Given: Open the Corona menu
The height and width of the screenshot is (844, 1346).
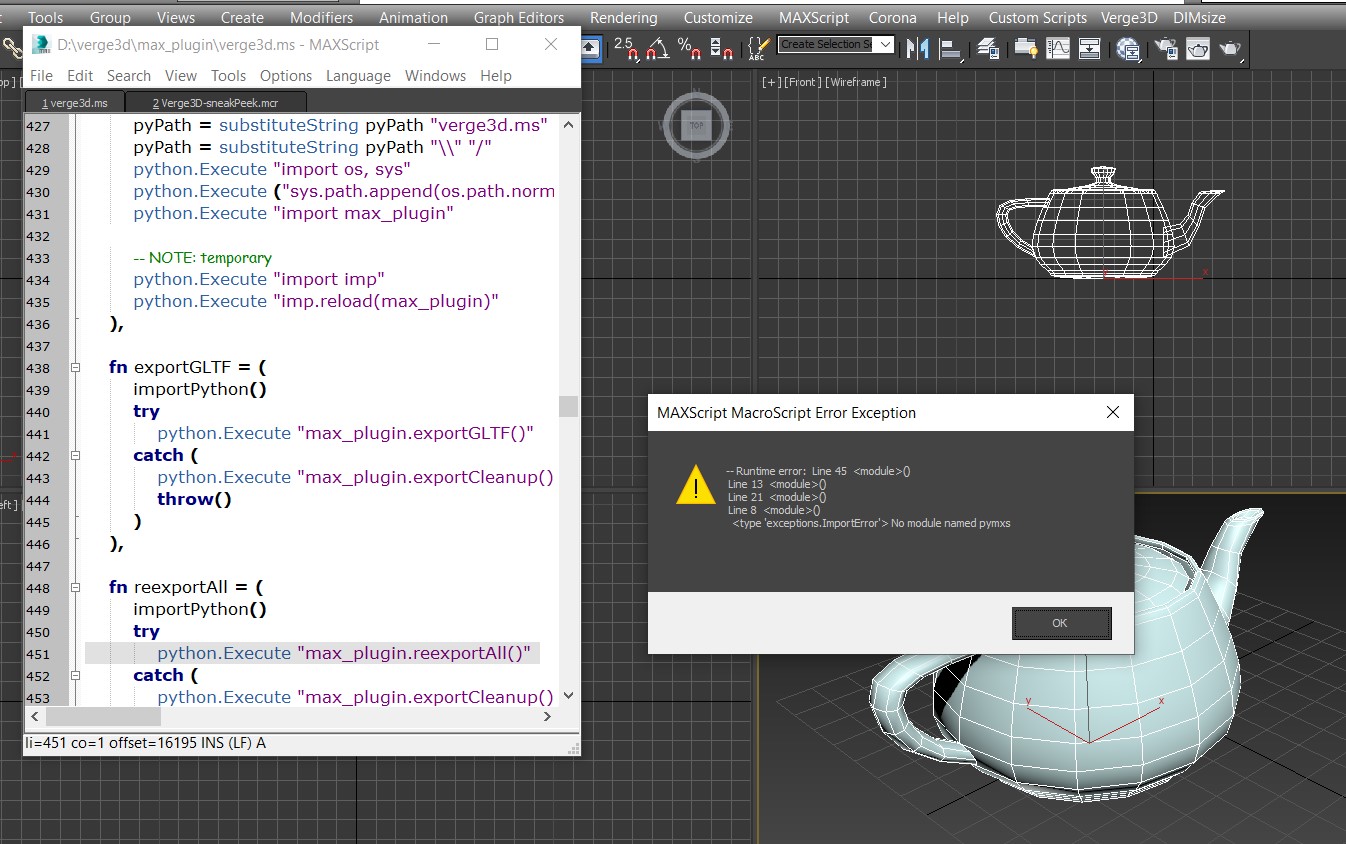Looking at the screenshot, I should click(x=892, y=18).
